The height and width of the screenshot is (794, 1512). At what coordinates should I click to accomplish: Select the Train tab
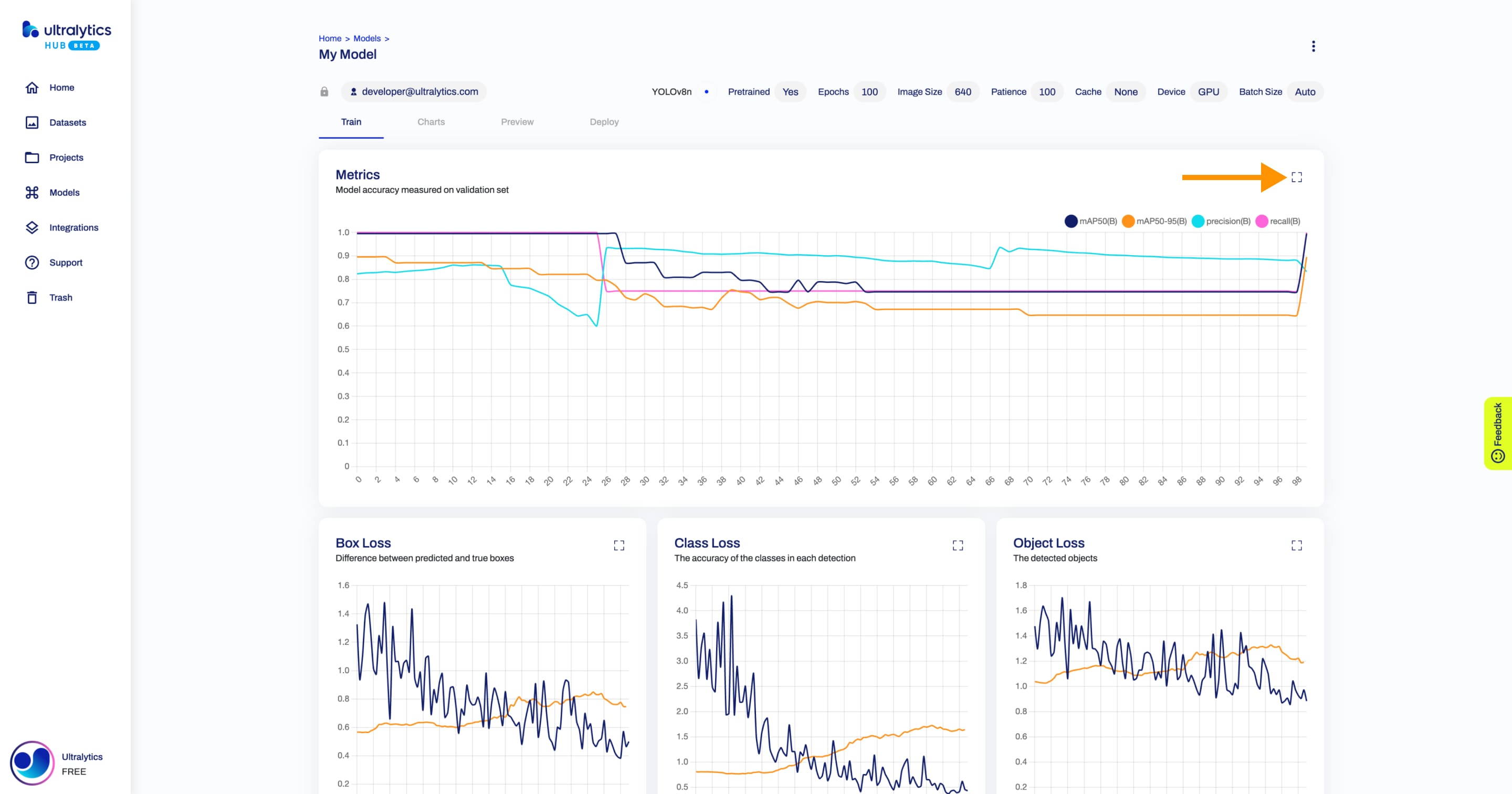352,122
